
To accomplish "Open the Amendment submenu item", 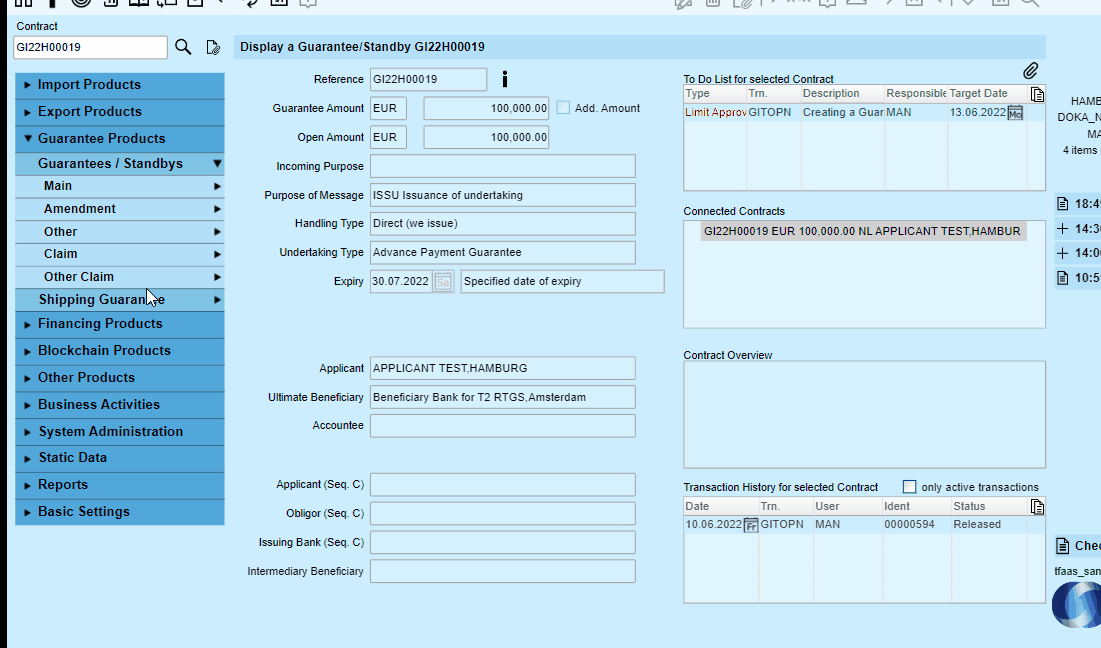I will (x=120, y=209).
